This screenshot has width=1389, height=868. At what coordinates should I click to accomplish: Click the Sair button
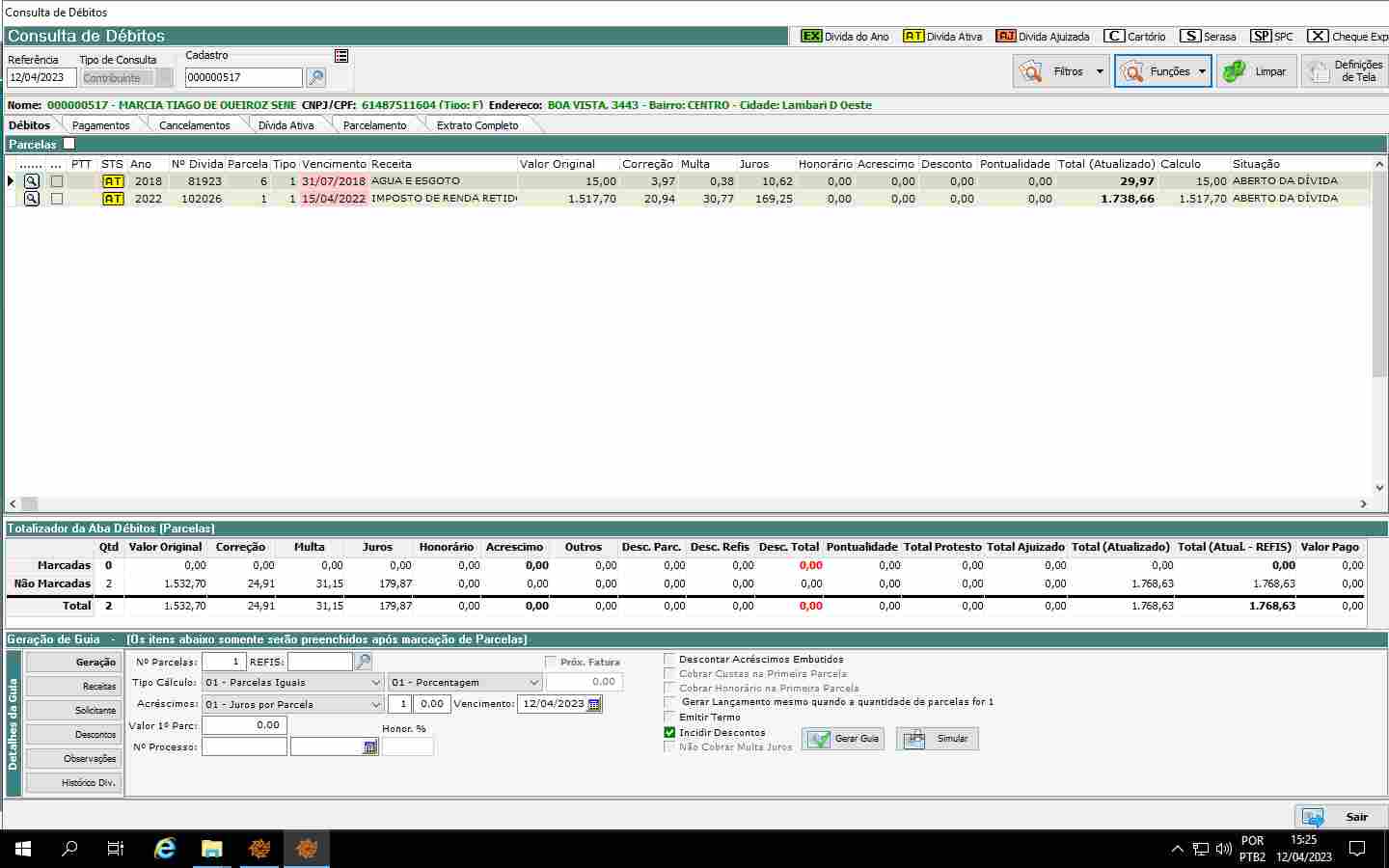pyautogui.click(x=1341, y=817)
